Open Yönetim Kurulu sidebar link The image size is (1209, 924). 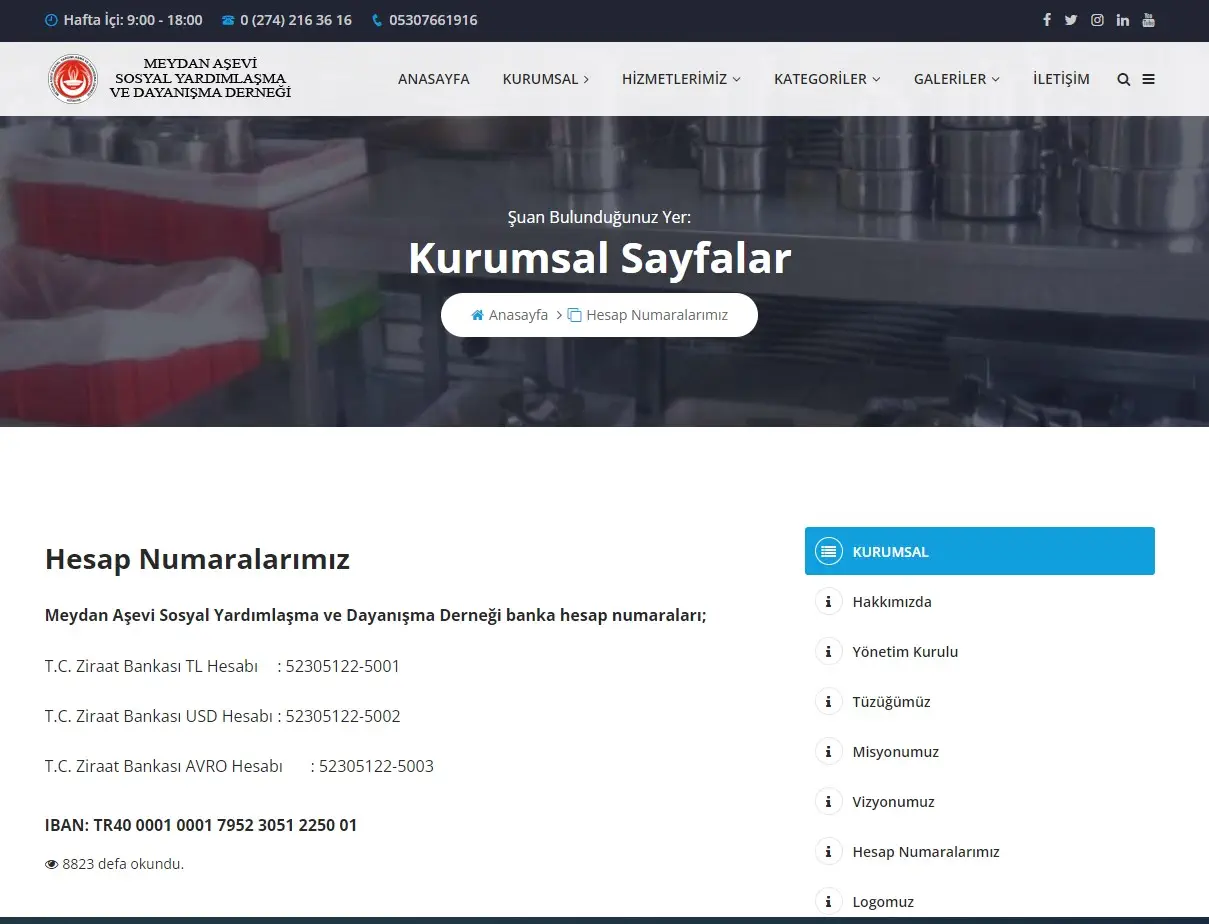(x=905, y=652)
